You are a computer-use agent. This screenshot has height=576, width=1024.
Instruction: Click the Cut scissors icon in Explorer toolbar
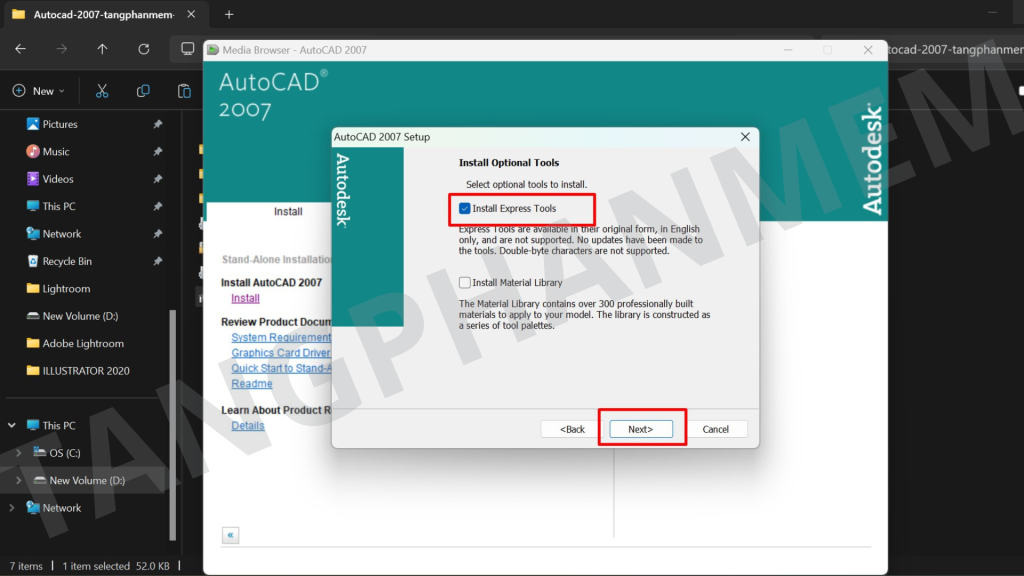click(102, 91)
